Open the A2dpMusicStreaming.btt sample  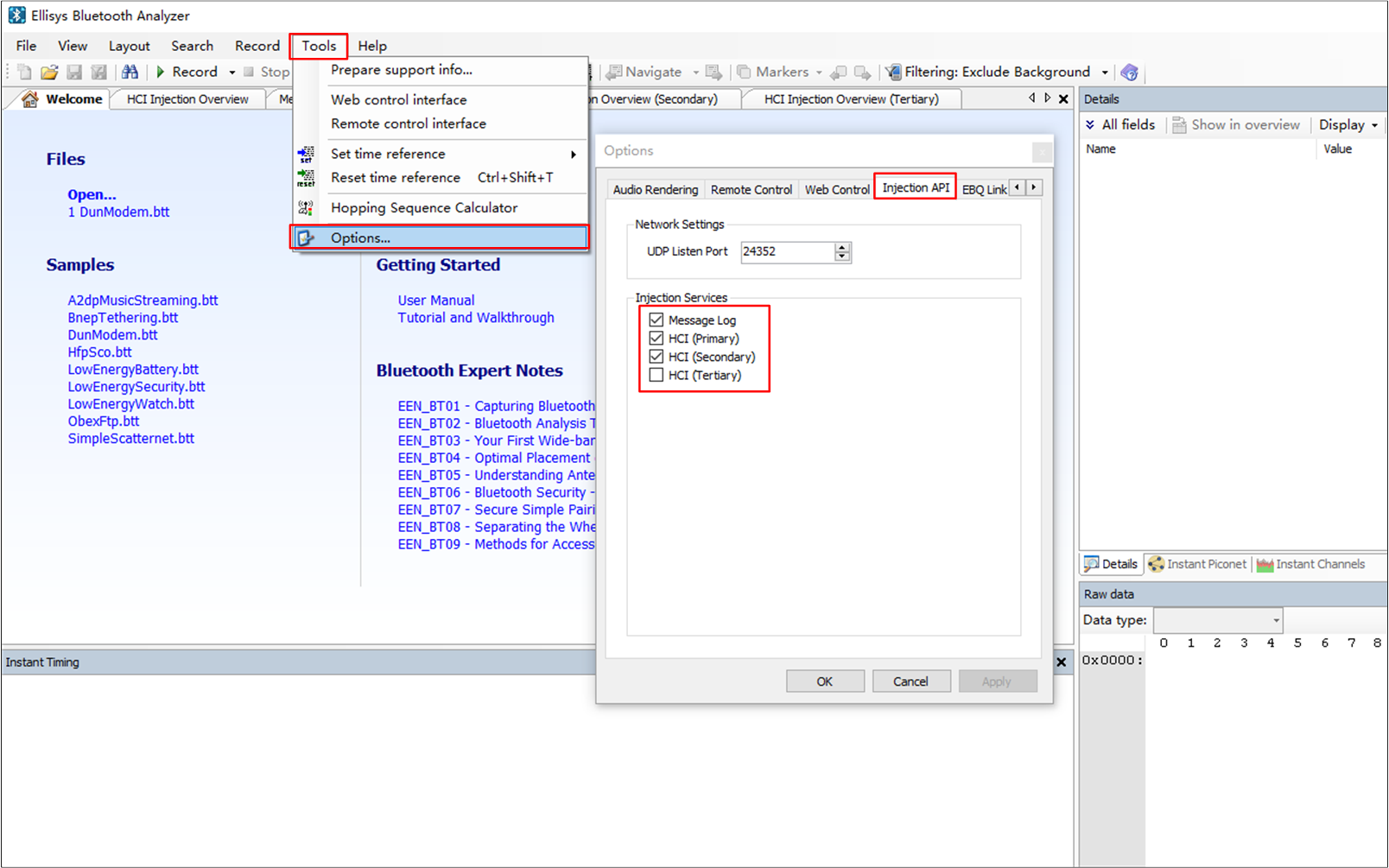point(143,301)
